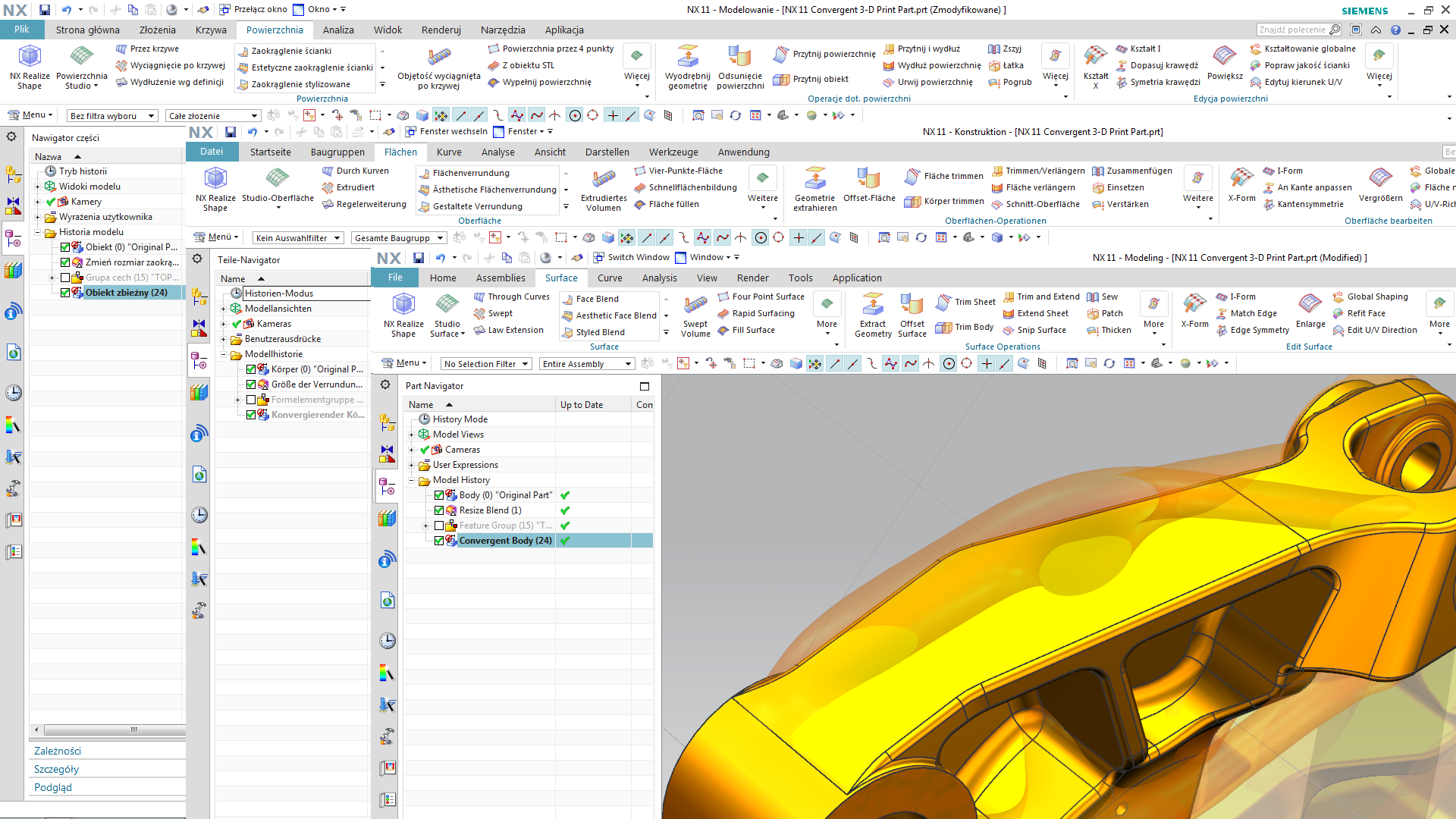The image size is (1456, 819).
Task: Click Polish navigator horizontal scrollbar
Action: pos(115,730)
